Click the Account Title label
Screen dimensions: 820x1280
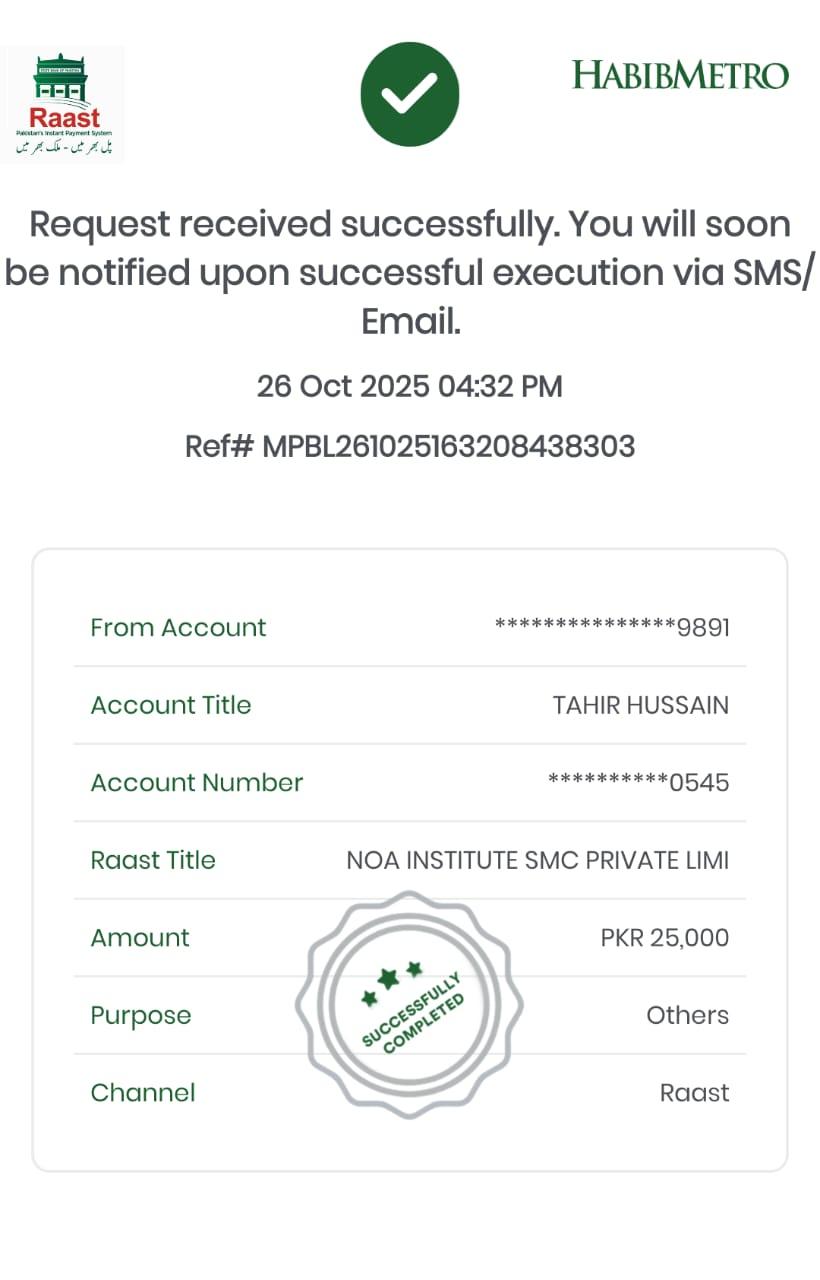(171, 705)
